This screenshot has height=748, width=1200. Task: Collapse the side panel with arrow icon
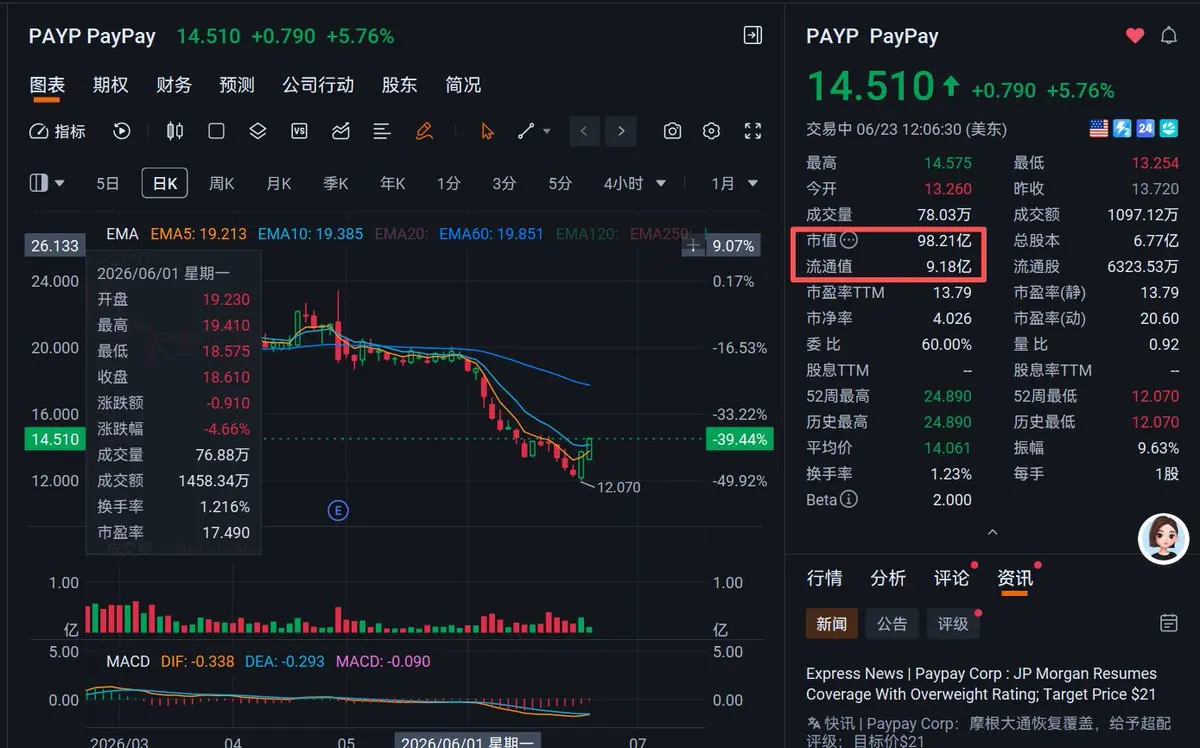pyautogui.click(x=753, y=36)
